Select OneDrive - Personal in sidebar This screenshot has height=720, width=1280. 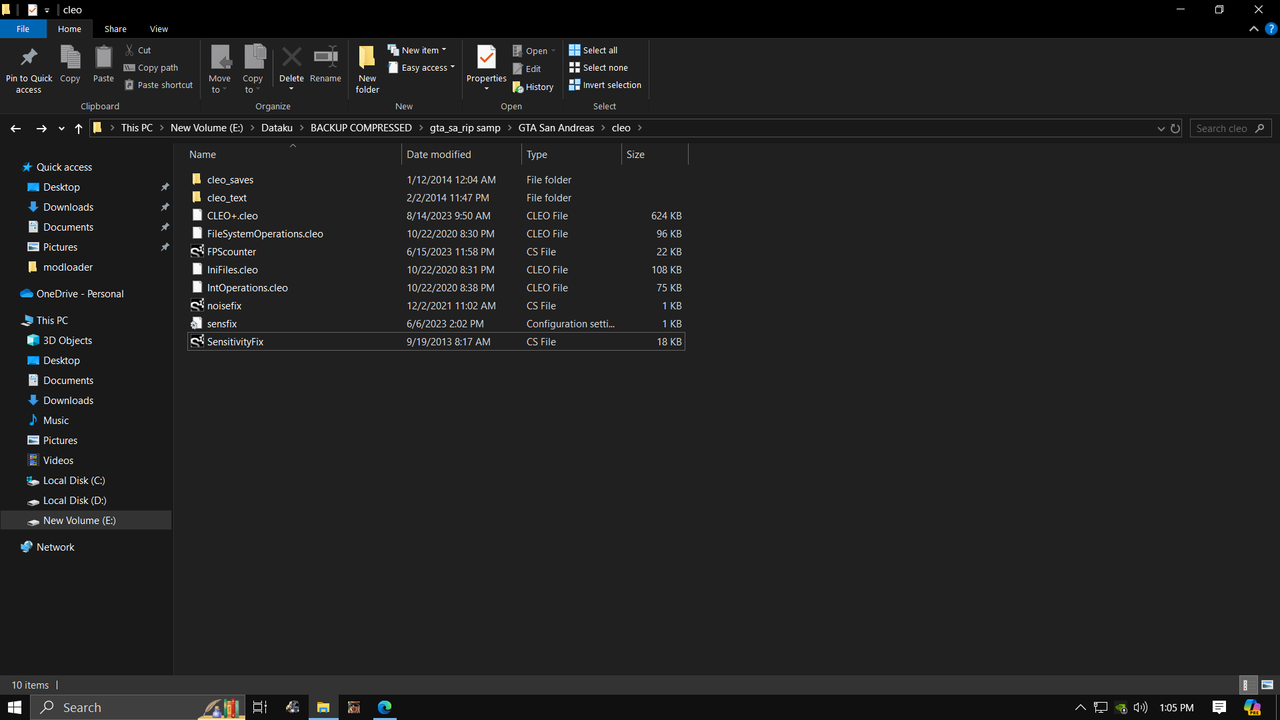(x=80, y=294)
